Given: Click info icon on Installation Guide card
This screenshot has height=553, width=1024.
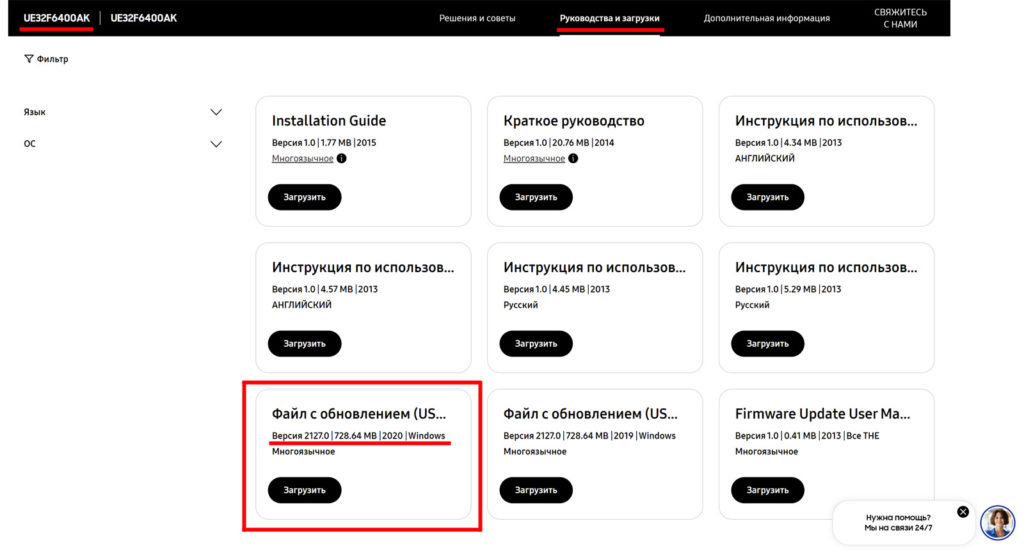Looking at the screenshot, I should (x=342, y=159).
